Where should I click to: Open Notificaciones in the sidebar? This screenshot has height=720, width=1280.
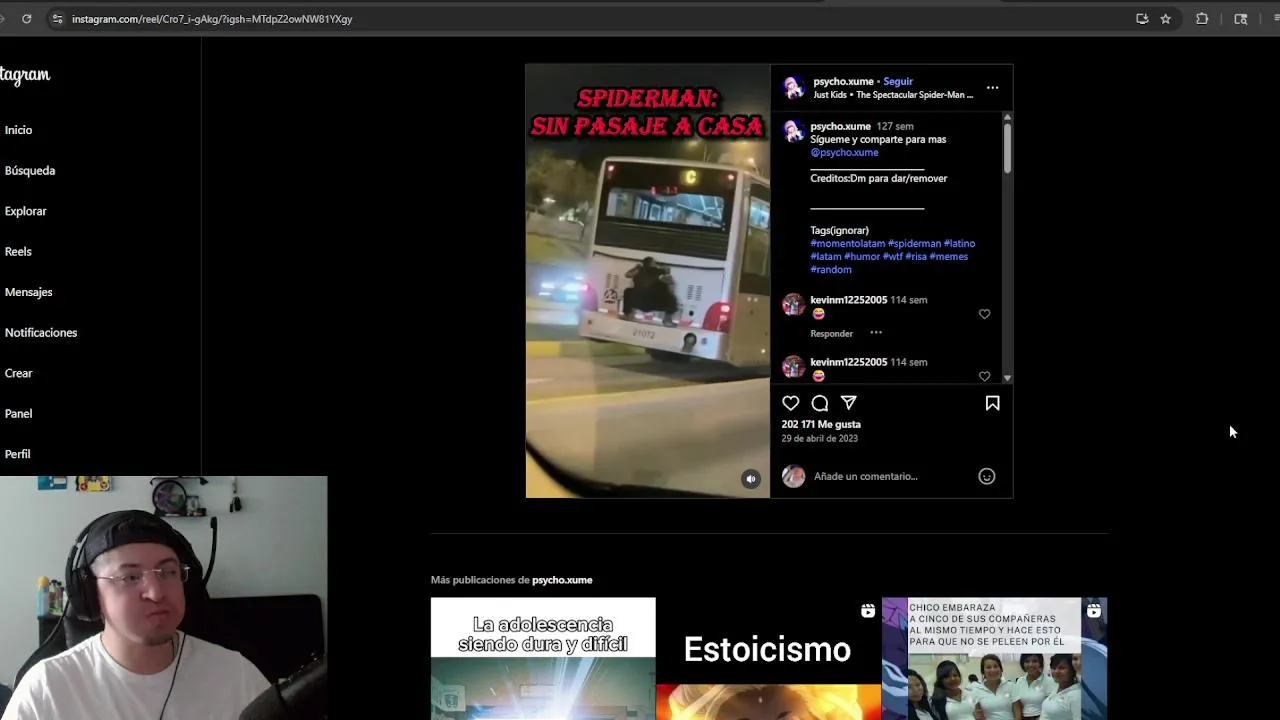pyautogui.click(x=40, y=333)
